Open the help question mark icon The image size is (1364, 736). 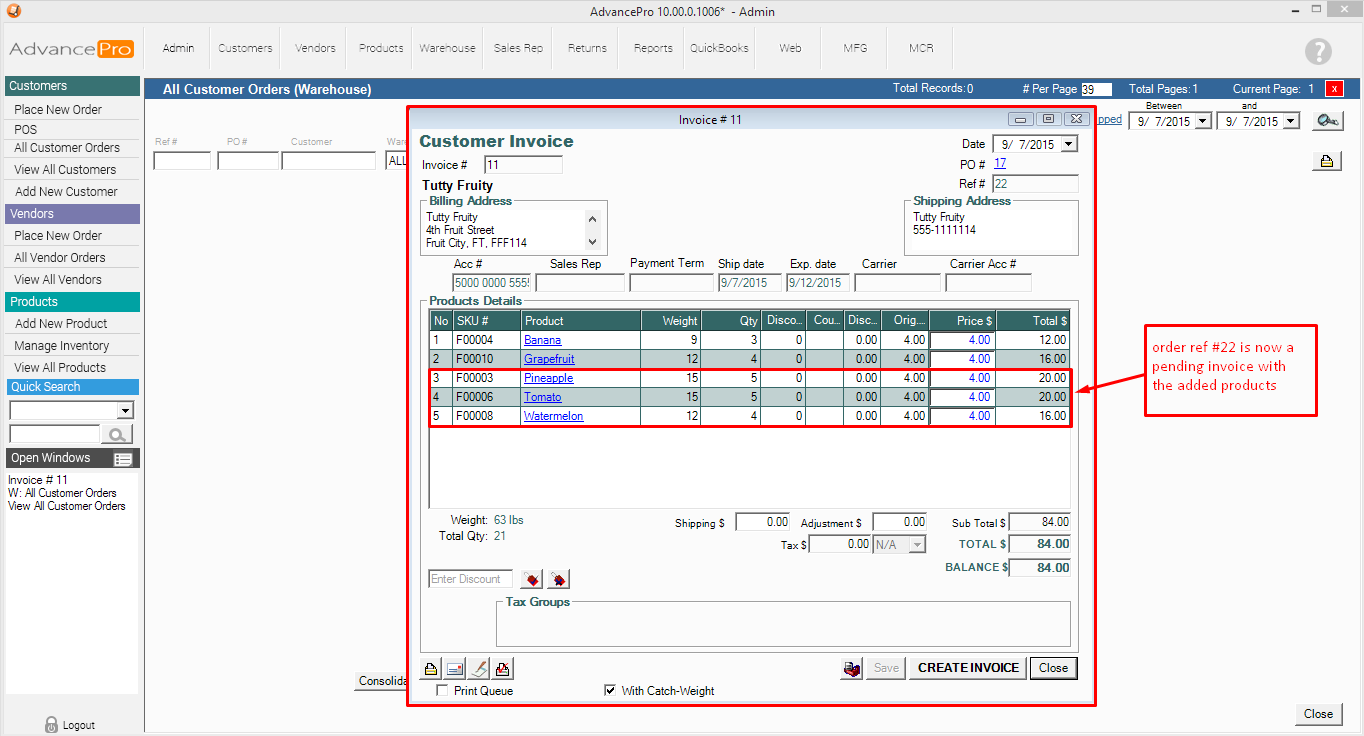click(1318, 52)
